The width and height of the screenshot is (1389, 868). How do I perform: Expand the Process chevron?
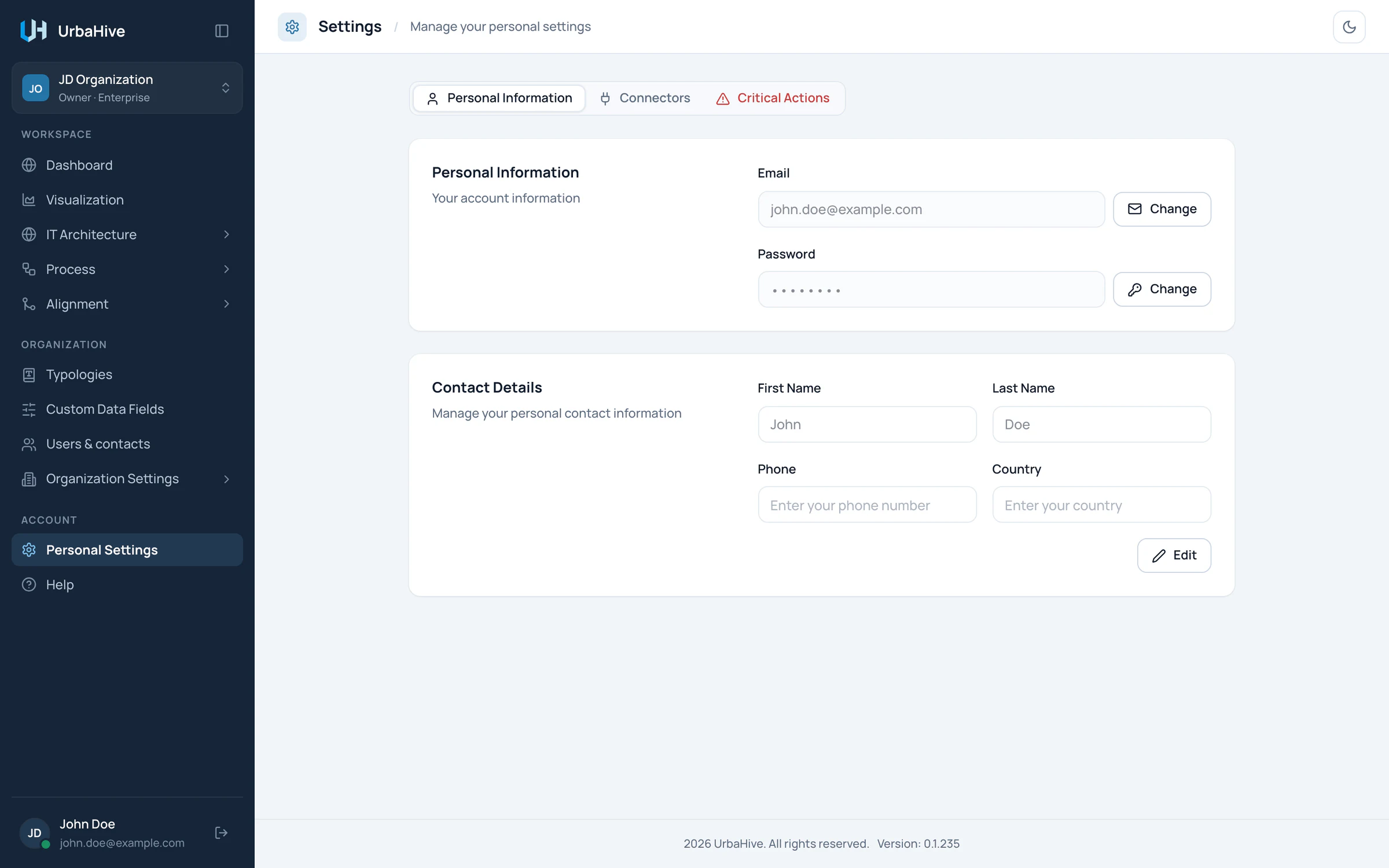[226, 269]
